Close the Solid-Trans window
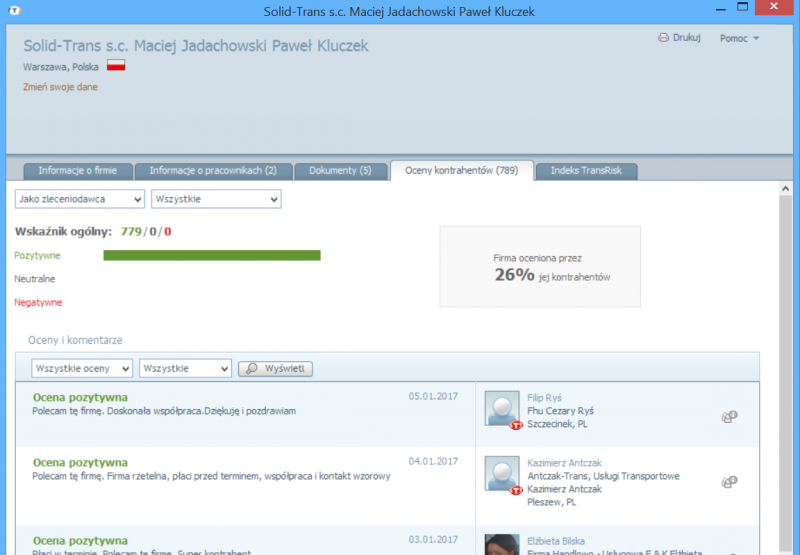800x555 pixels. (774, 7)
